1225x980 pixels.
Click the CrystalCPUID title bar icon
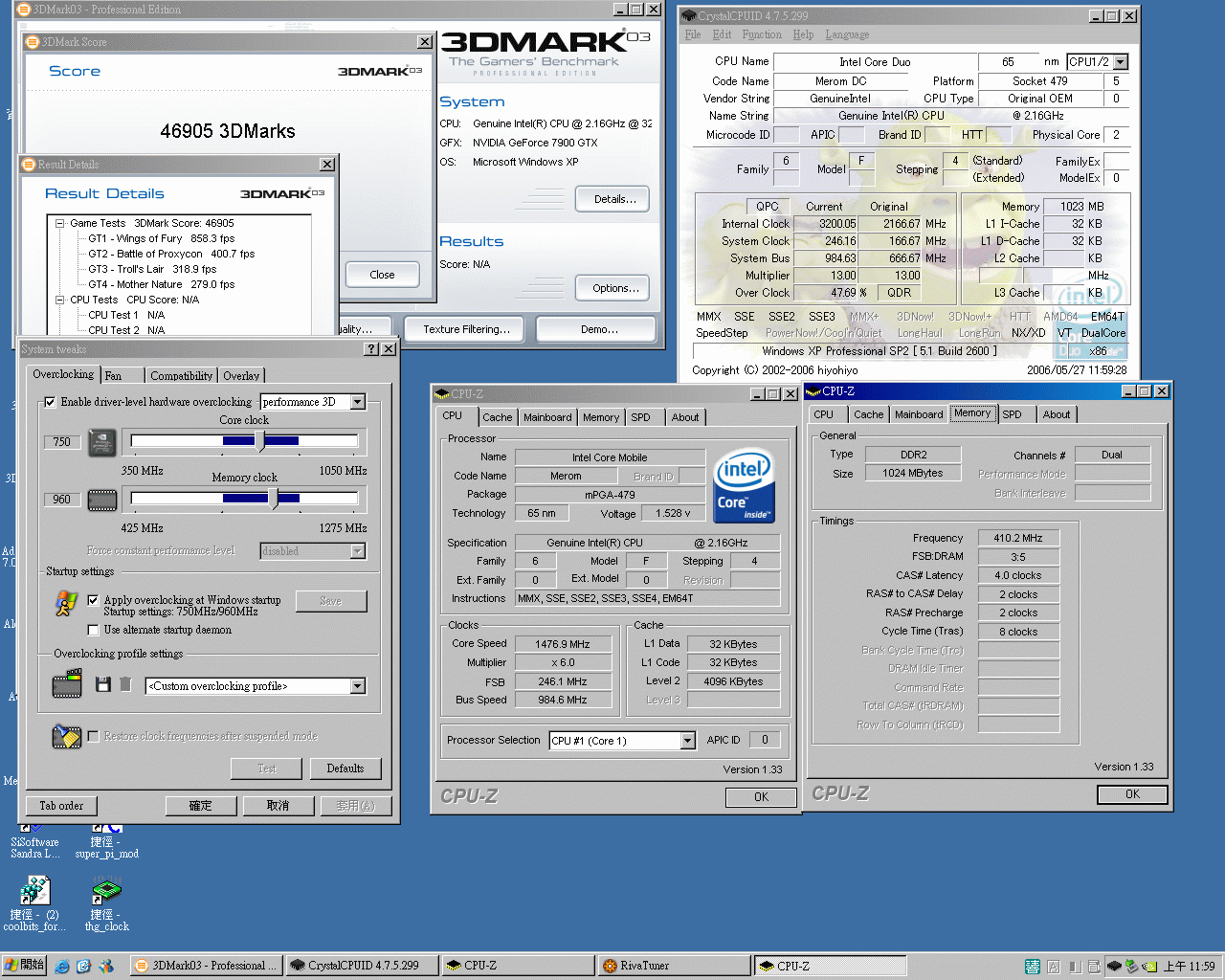coord(688,15)
